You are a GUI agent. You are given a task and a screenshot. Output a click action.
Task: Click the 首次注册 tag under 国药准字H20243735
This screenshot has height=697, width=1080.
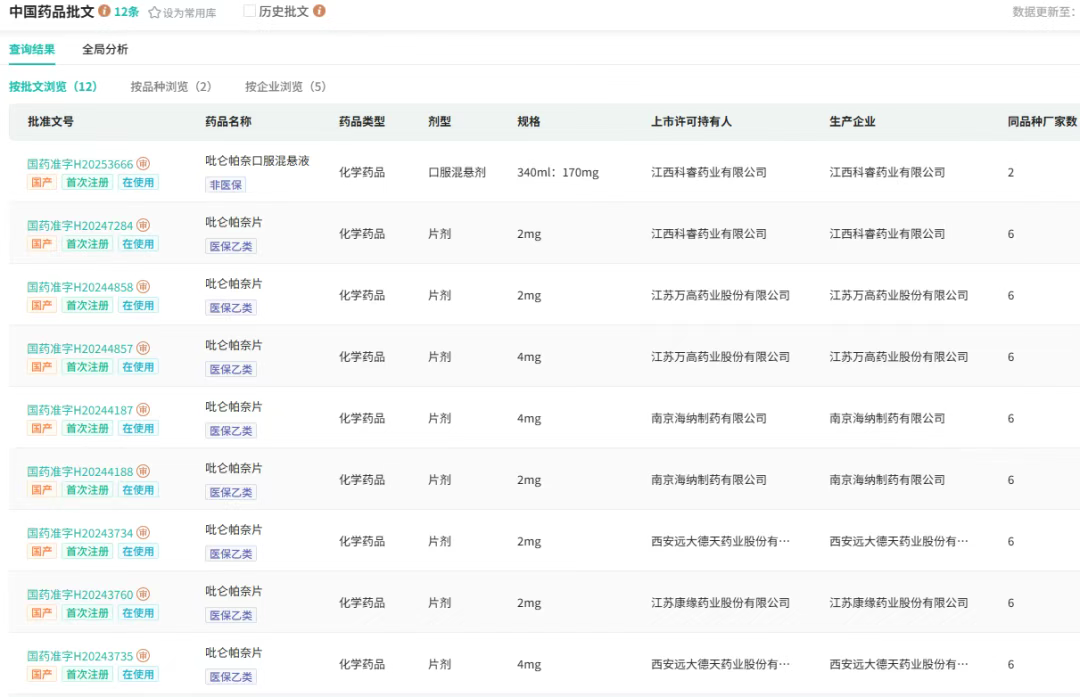[x=87, y=675]
